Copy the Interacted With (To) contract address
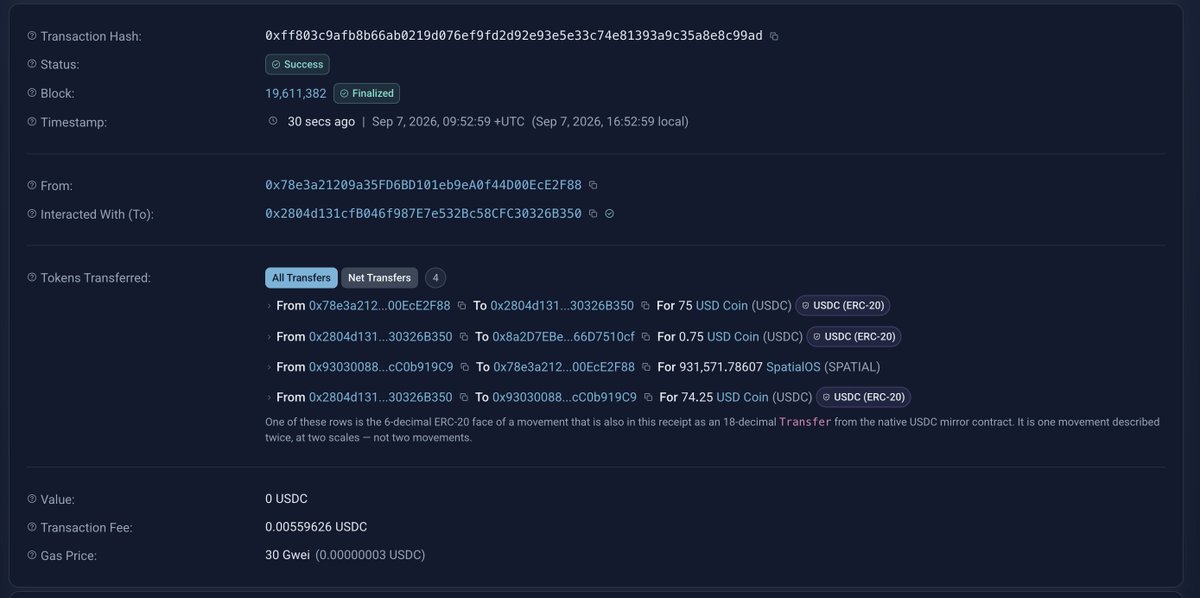This screenshot has width=1200, height=598. [x=593, y=213]
